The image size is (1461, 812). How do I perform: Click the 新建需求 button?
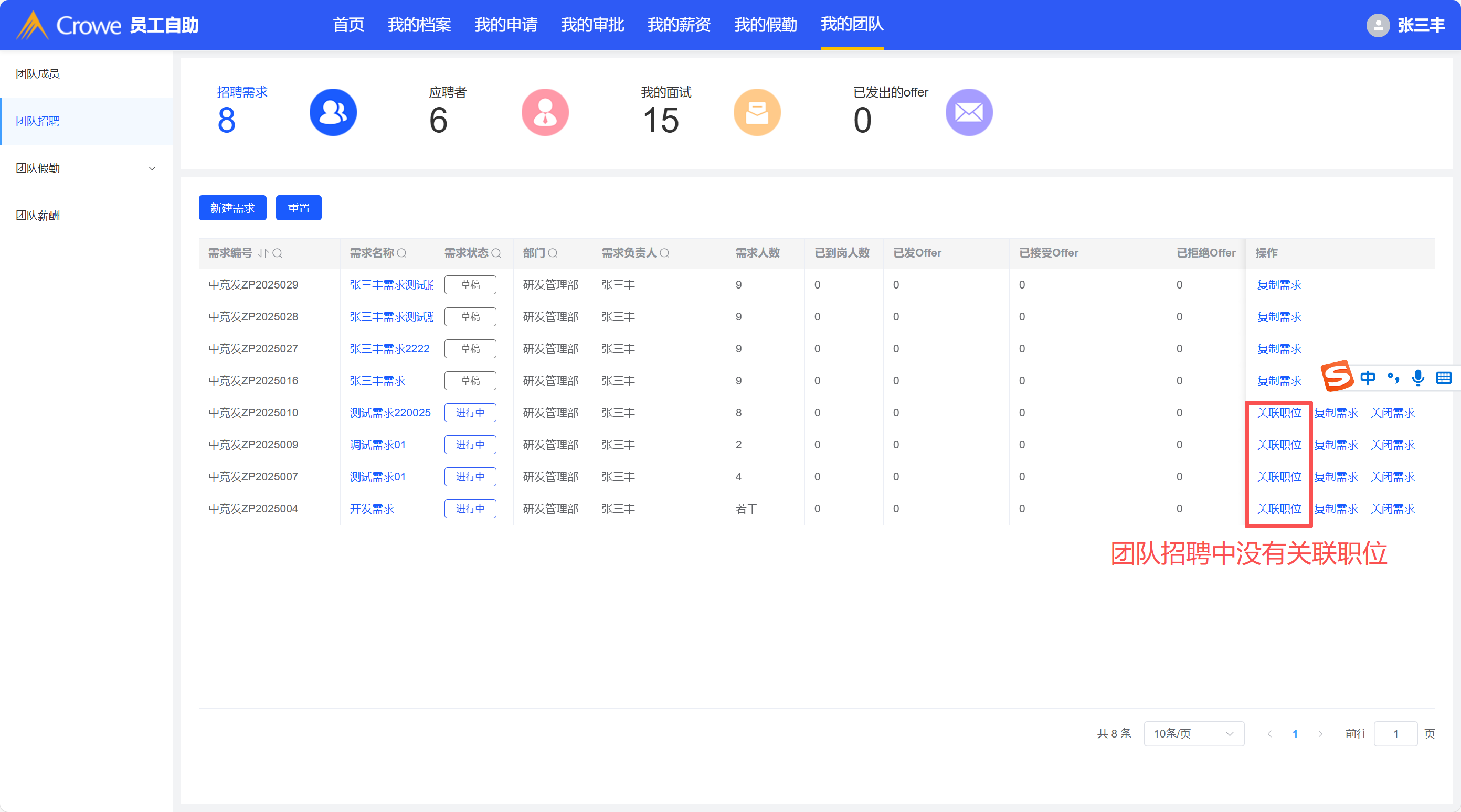[x=232, y=208]
